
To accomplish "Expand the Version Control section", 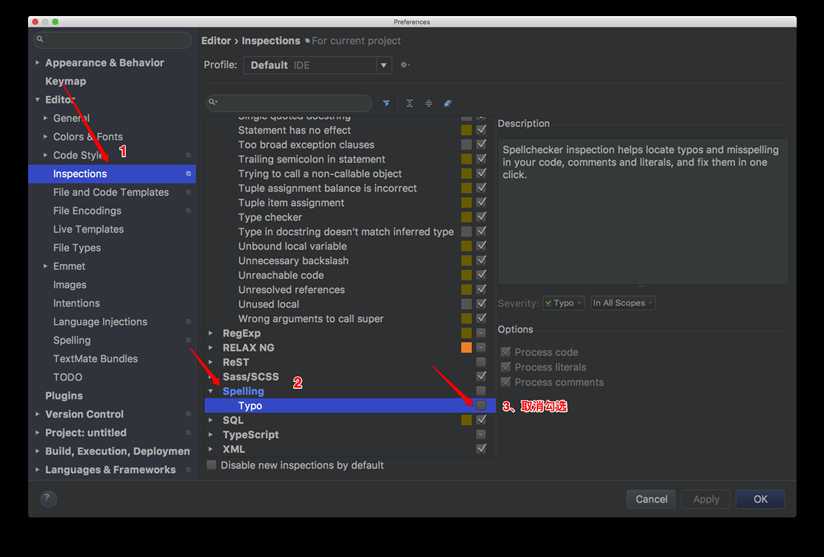I will pos(37,414).
